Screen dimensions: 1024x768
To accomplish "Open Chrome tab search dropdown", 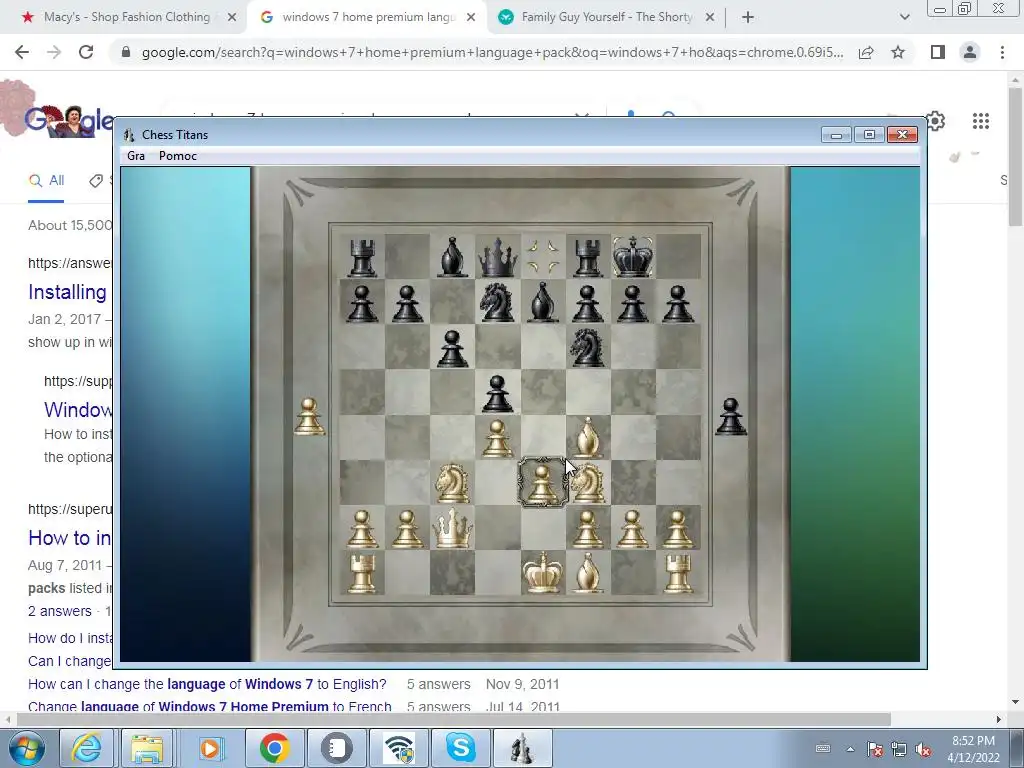I will (904, 18).
